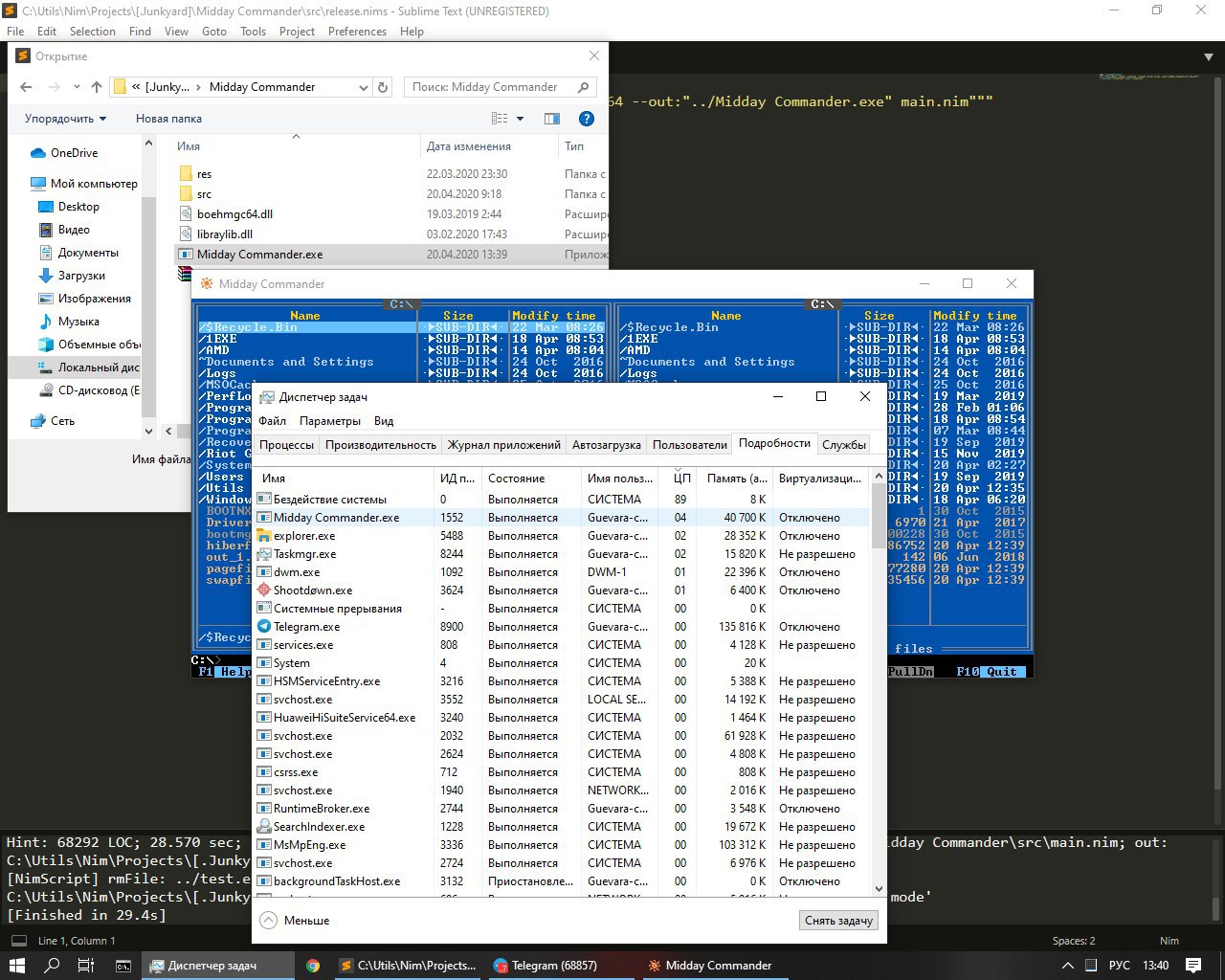Open the Tools menu in Sublime Text
Image resolution: width=1225 pixels, height=980 pixels.
(253, 32)
